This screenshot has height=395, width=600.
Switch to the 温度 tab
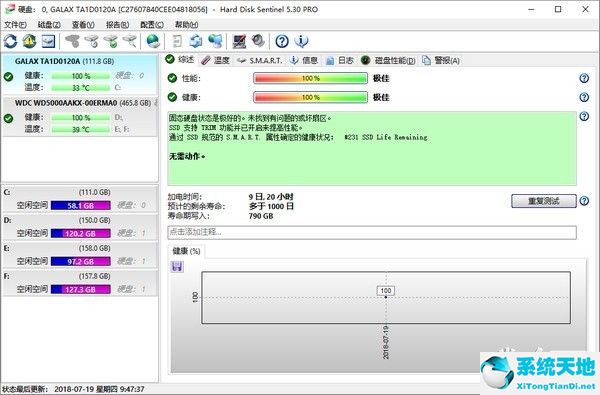tap(215, 60)
